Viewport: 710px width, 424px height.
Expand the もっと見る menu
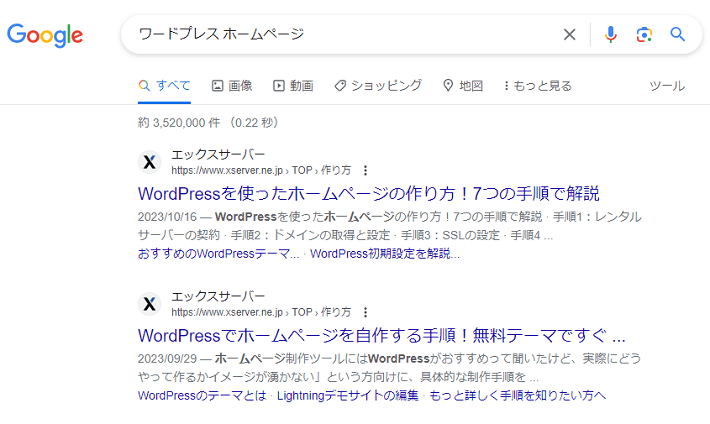(x=537, y=86)
